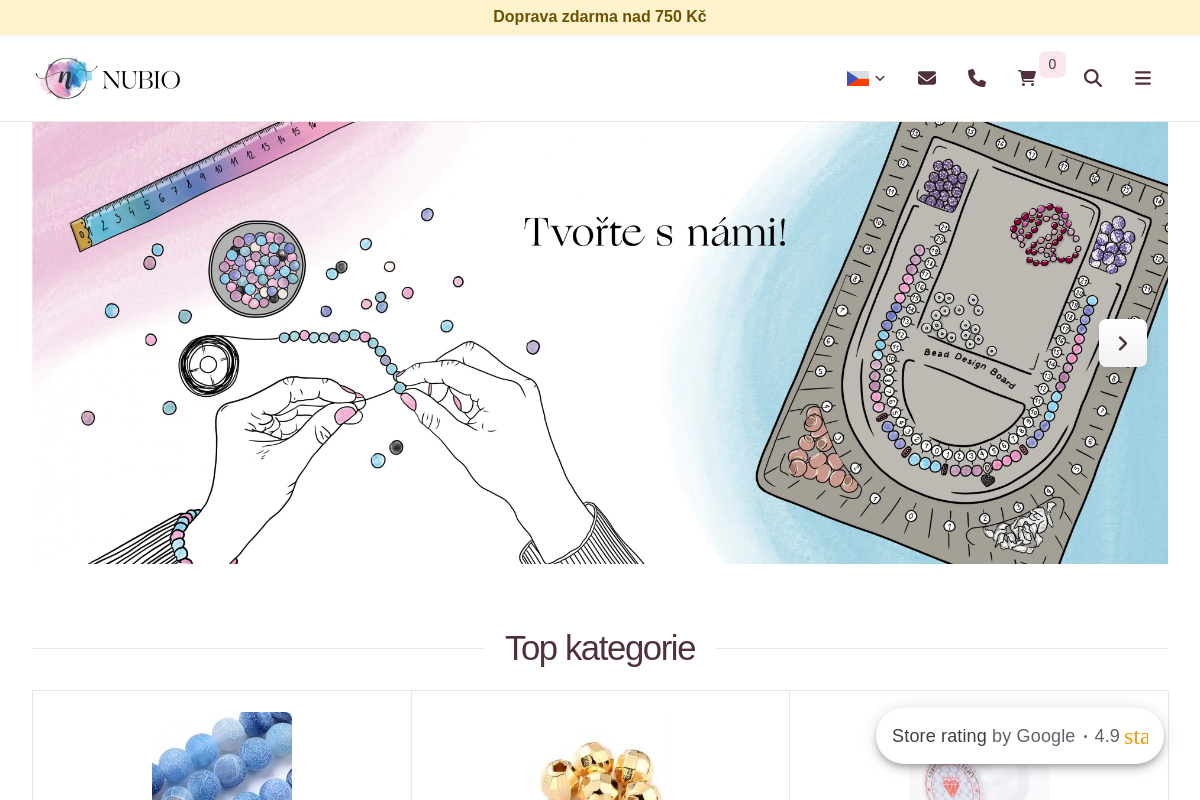Click the 'Tvořte s námi!' banner headline

coord(656,232)
